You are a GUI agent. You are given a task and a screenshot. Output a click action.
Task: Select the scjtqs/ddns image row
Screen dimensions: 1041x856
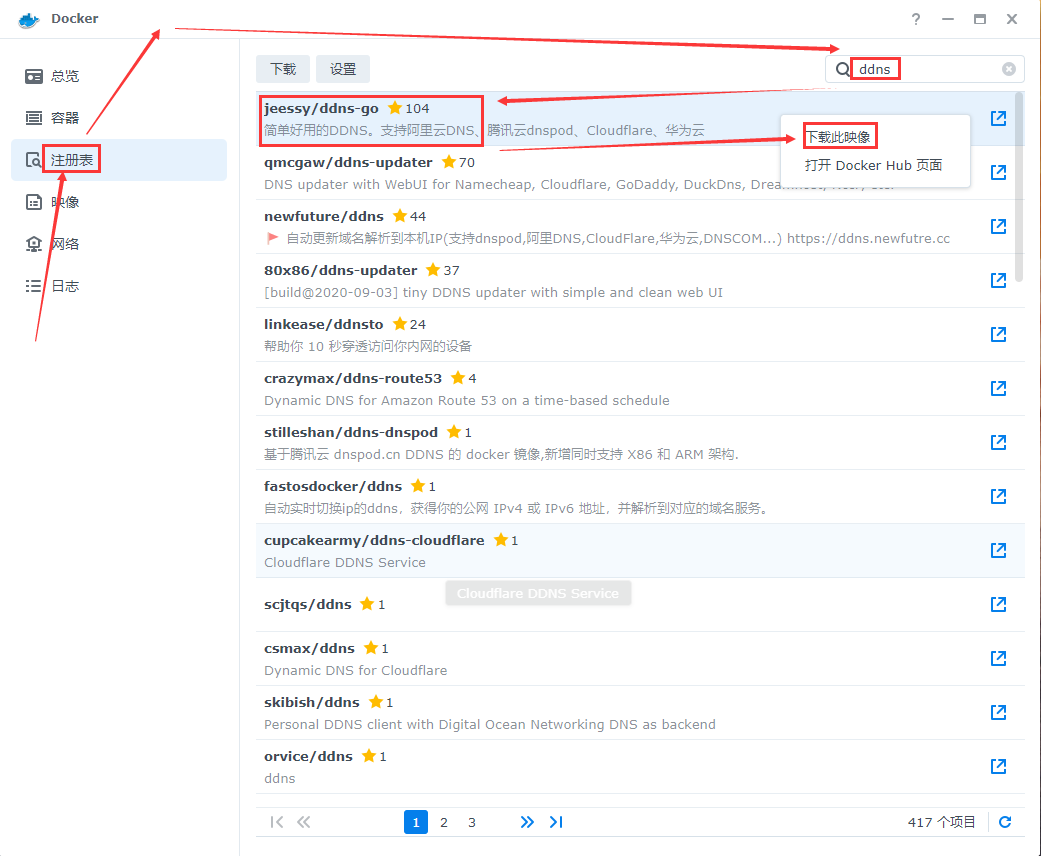click(x=640, y=605)
